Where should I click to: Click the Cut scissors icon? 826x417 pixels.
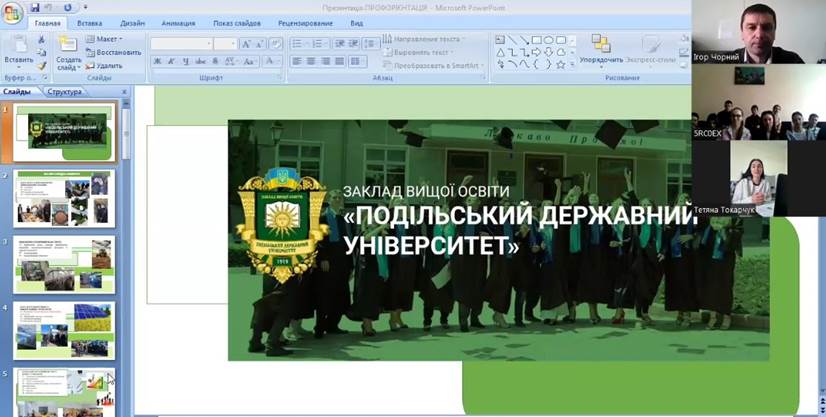click(42, 40)
